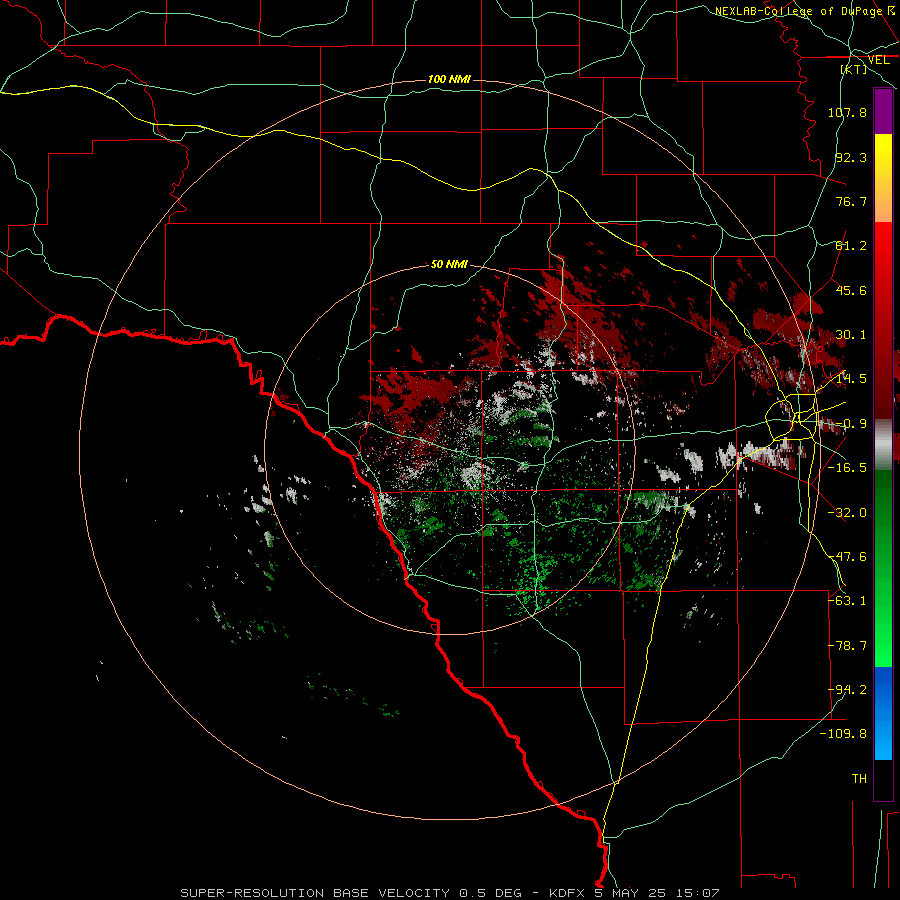
Task: Click the -94.2 scale value
Action: [x=847, y=690]
